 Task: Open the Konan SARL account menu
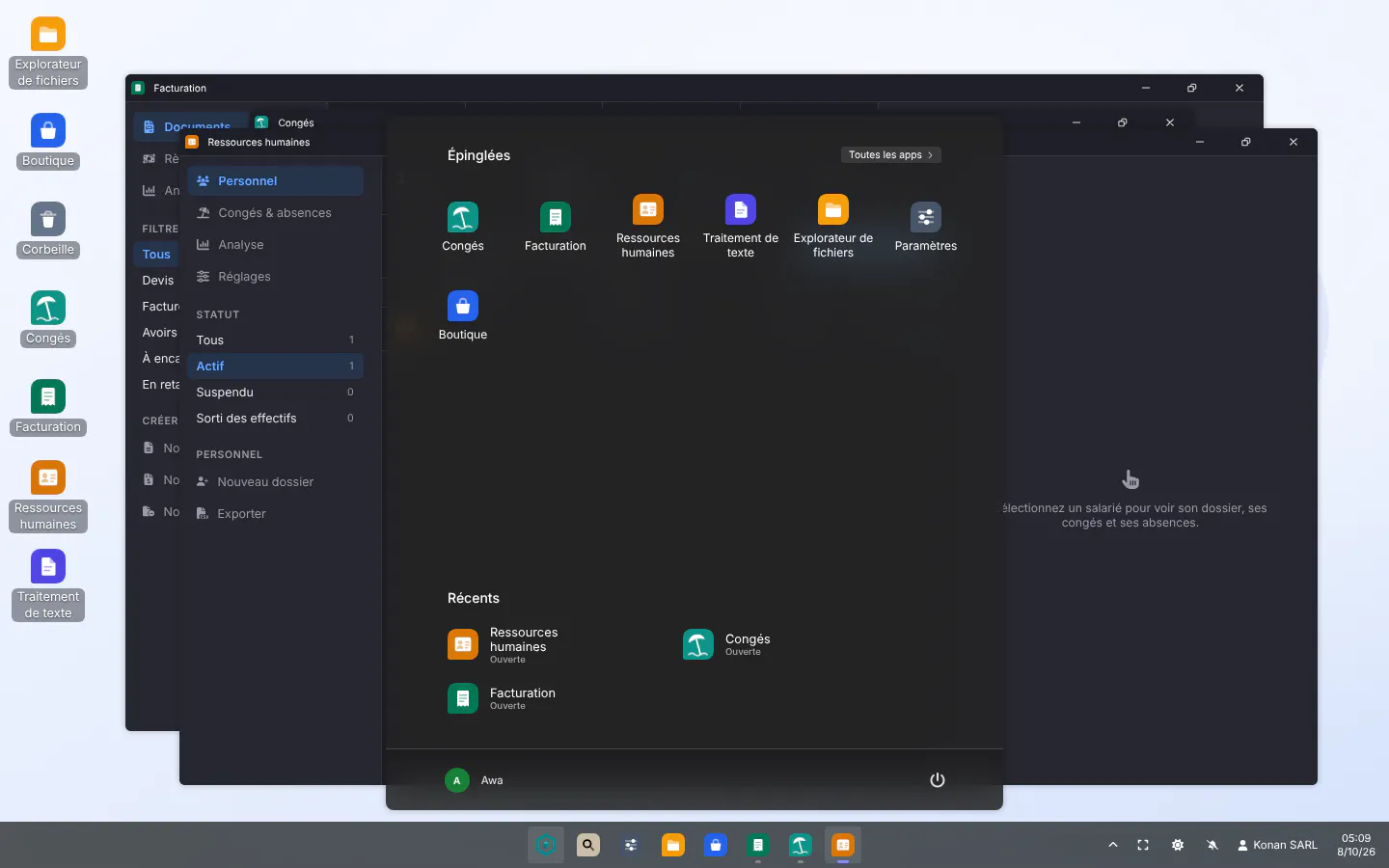tap(1277, 845)
